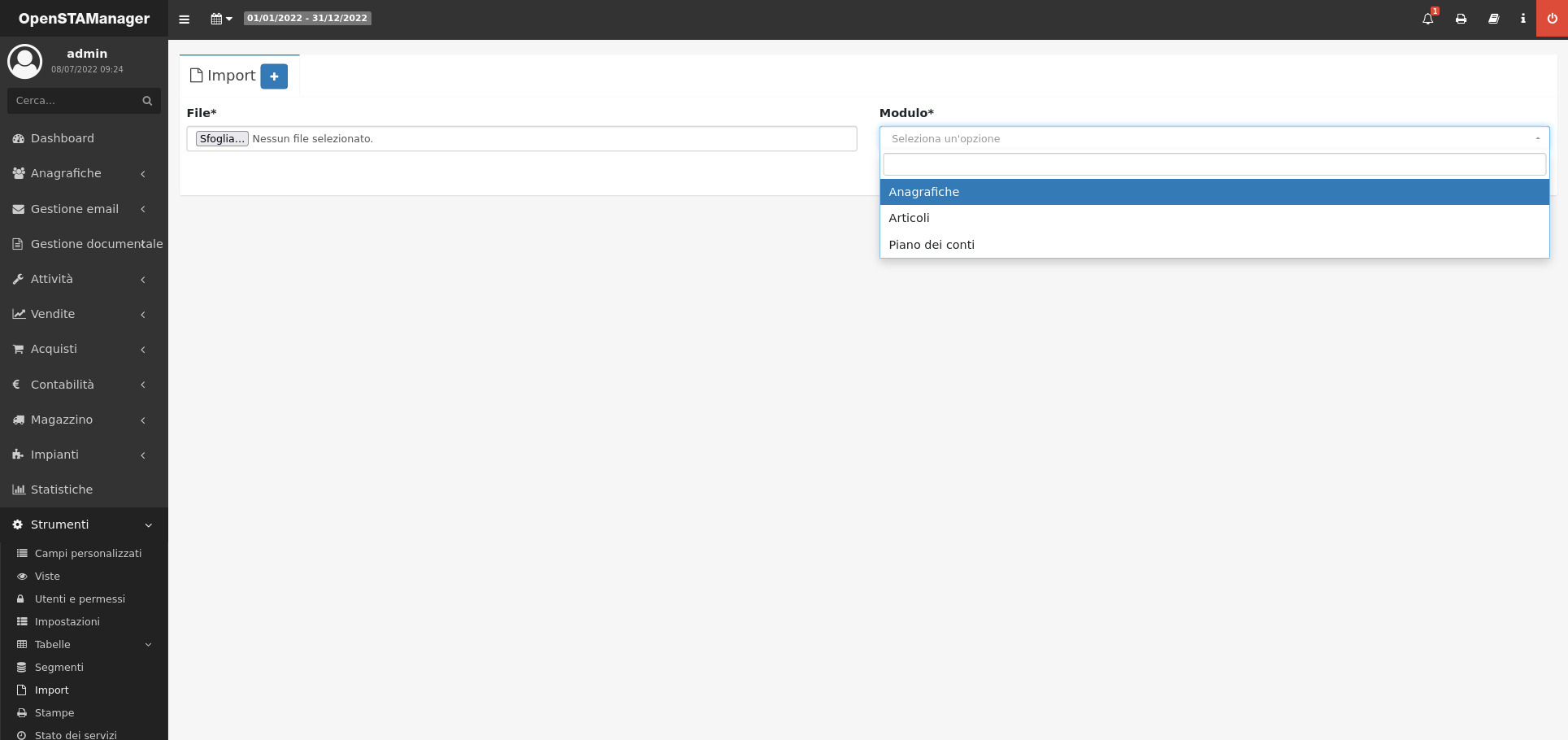
Task: Open the Dashboard menu item
Action: coord(63,138)
